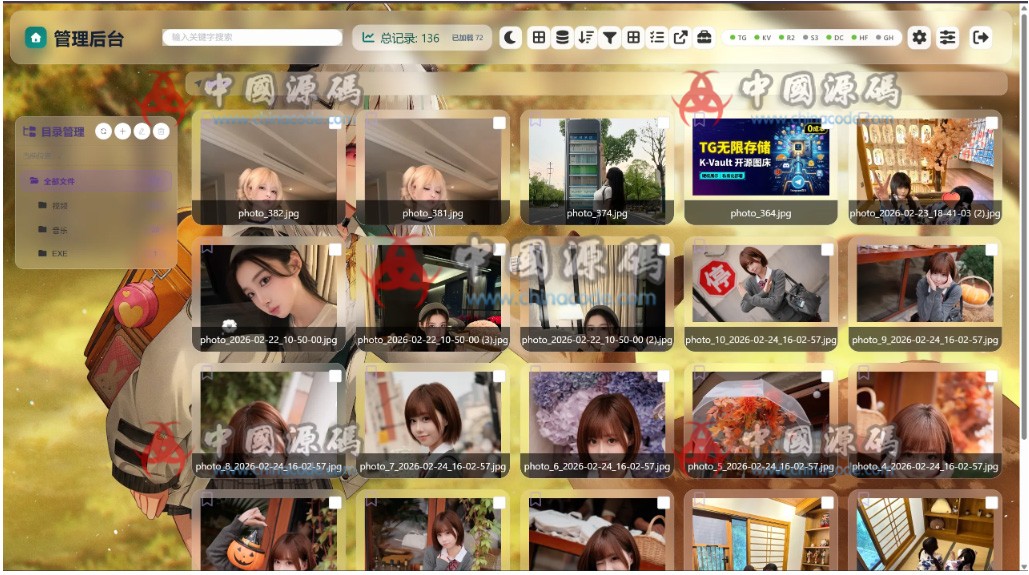Check the box on photo_2026-02-23_18-41-03 (2).jpg card
1029x575 pixels.
coord(992,123)
